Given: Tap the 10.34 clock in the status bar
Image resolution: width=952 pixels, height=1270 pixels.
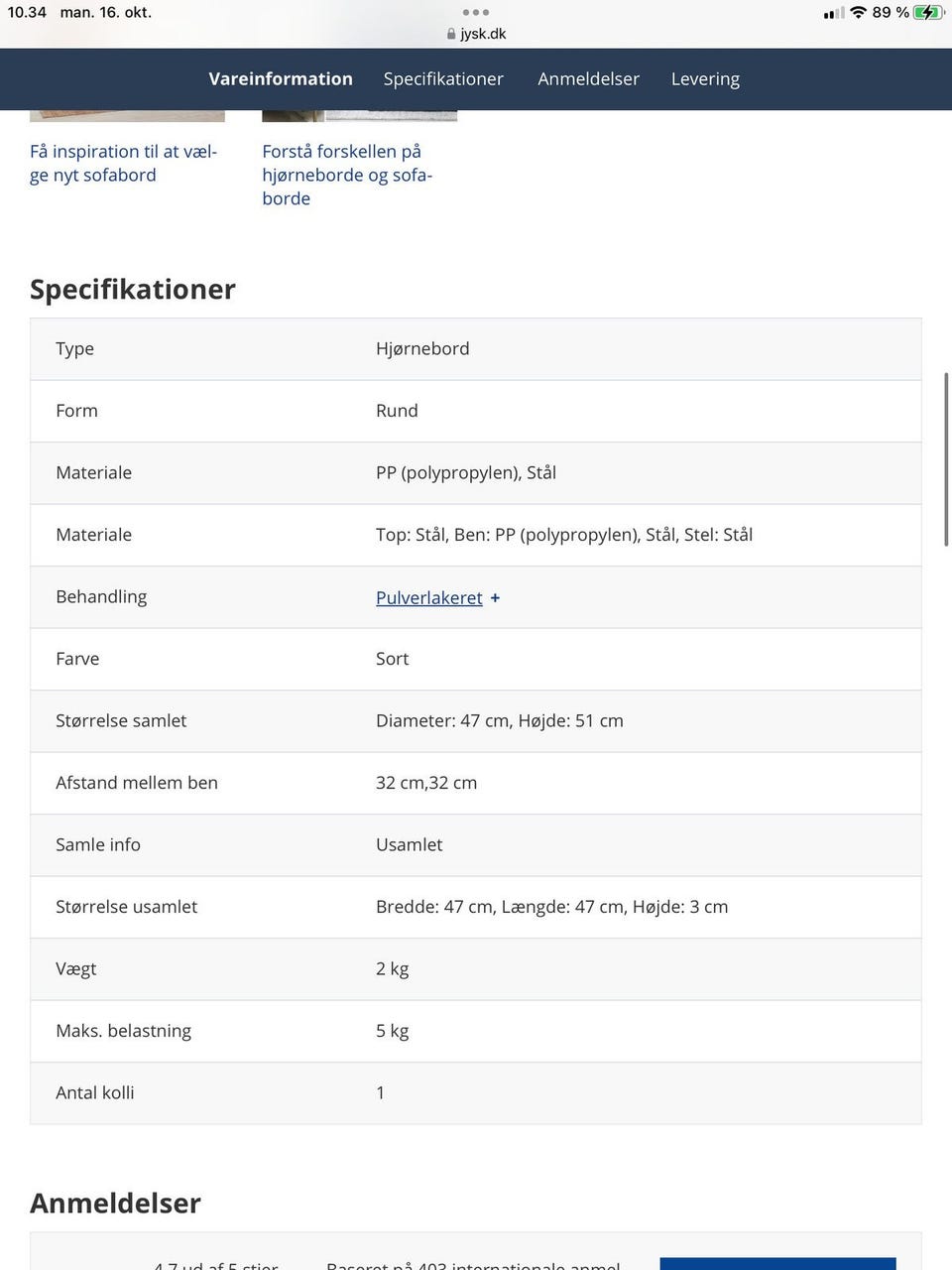Looking at the screenshot, I should tap(27, 12).
